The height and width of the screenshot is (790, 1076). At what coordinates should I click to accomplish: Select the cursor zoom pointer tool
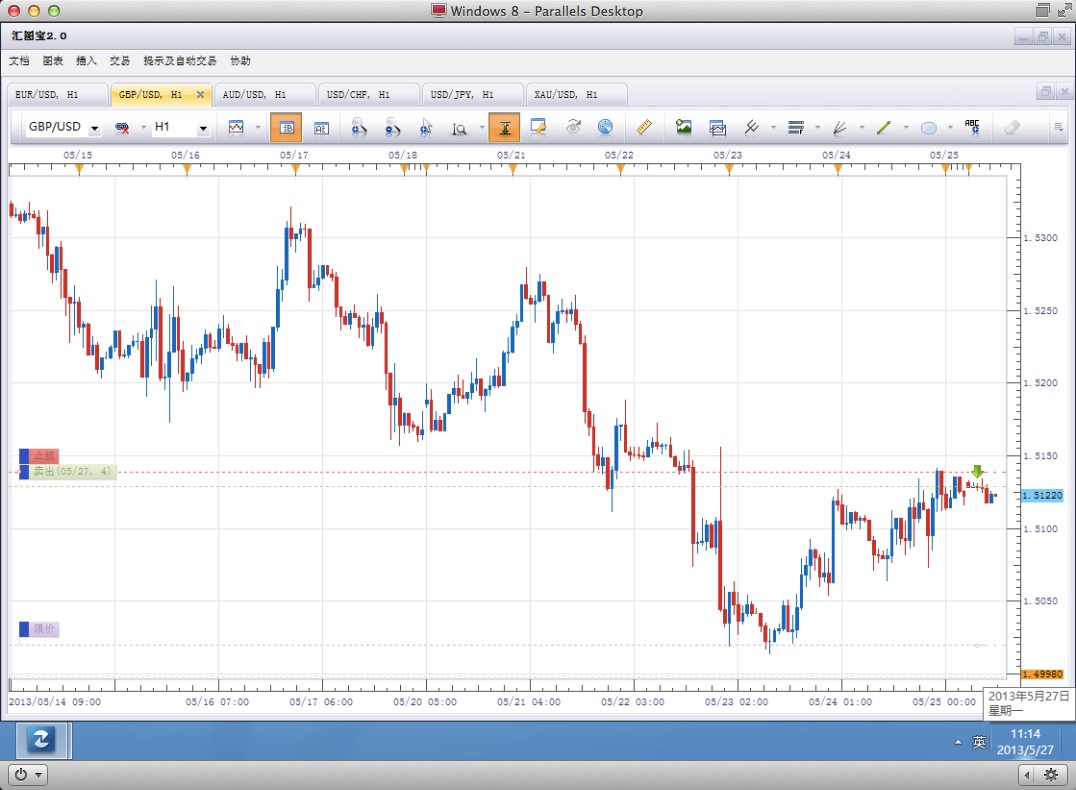(426, 128)
